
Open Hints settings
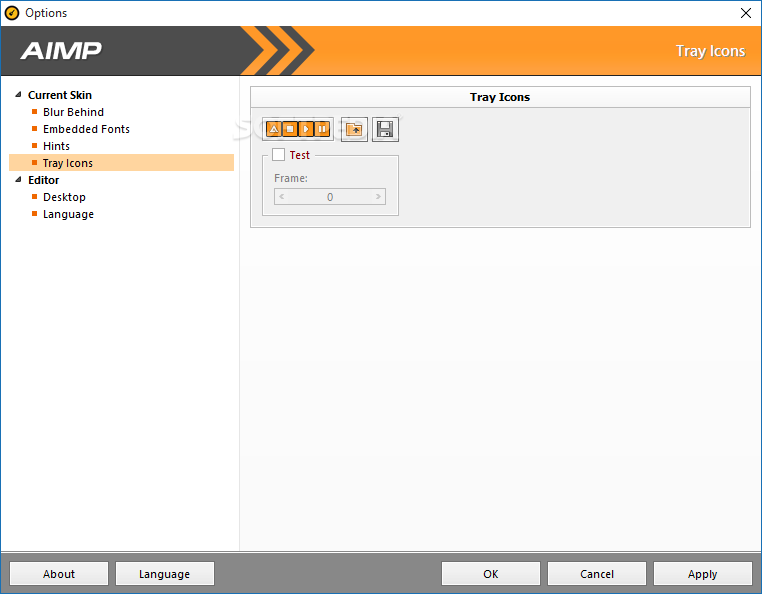(56, 146)
